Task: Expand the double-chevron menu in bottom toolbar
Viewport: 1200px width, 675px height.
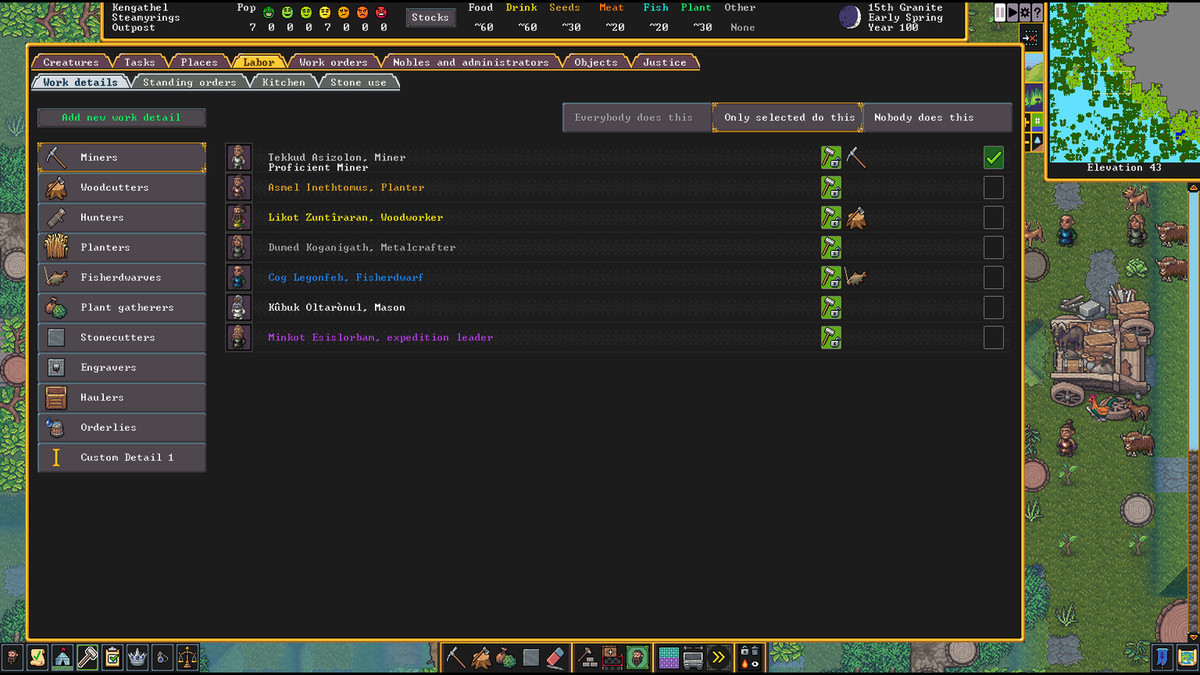Action: [718, 657]
